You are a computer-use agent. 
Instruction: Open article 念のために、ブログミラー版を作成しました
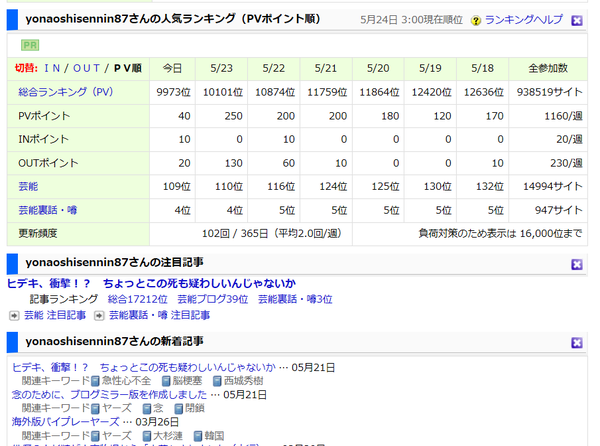tap(109, 395)
